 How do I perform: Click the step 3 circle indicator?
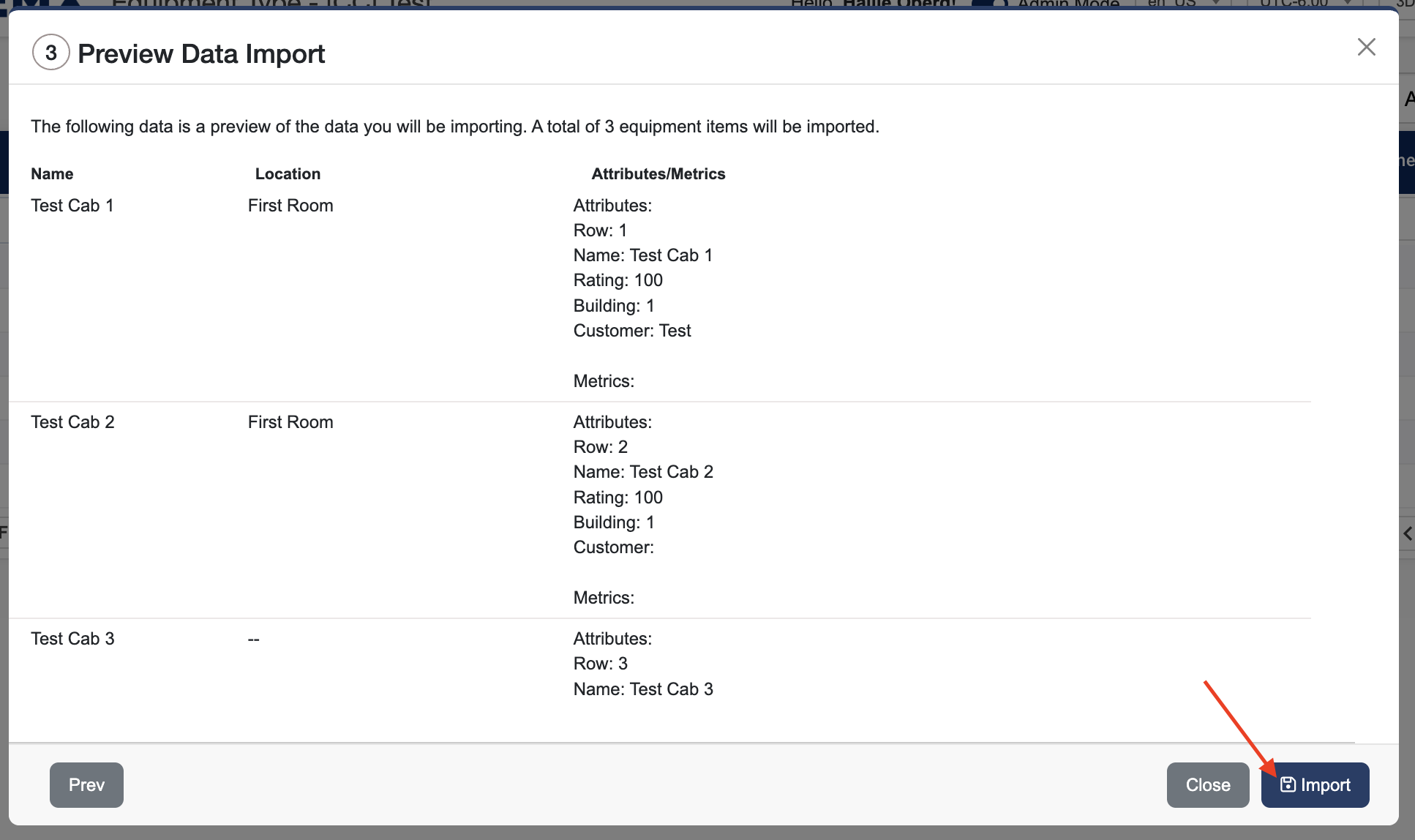tap(50, 53)
